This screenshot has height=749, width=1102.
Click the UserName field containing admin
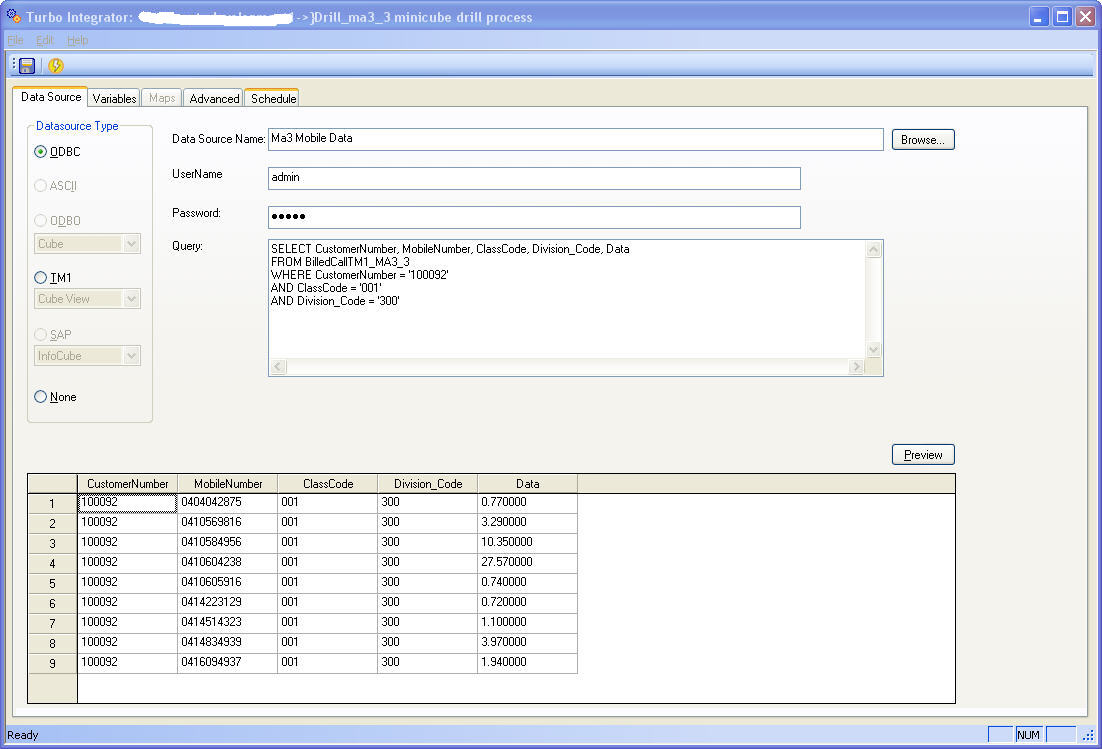pos(534,178)
